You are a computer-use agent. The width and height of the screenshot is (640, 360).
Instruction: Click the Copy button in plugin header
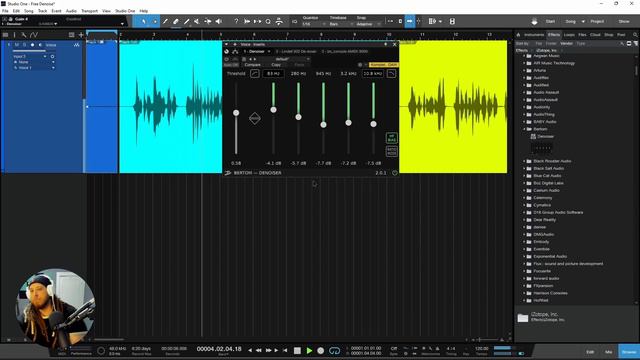276,65
